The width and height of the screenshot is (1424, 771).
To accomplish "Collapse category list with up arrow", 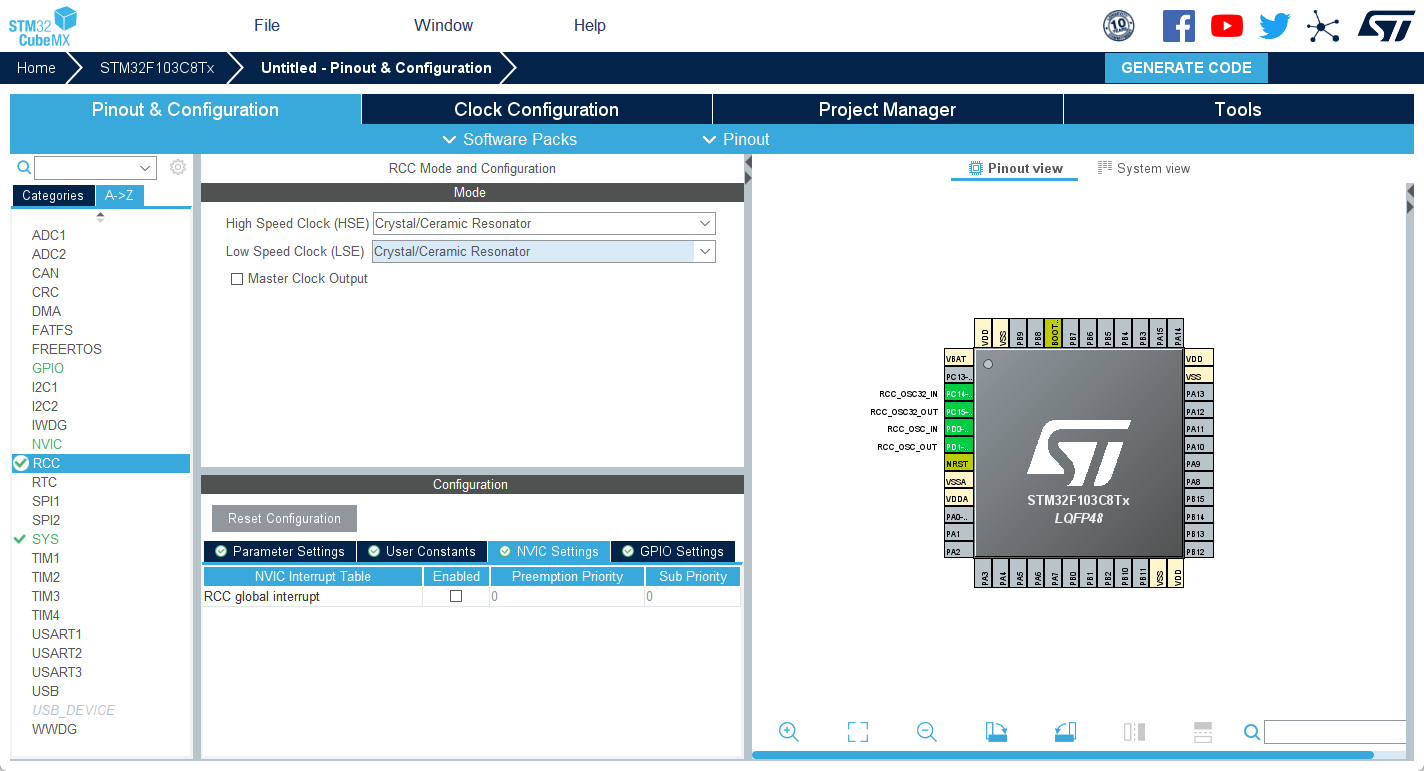I will 100,216.
